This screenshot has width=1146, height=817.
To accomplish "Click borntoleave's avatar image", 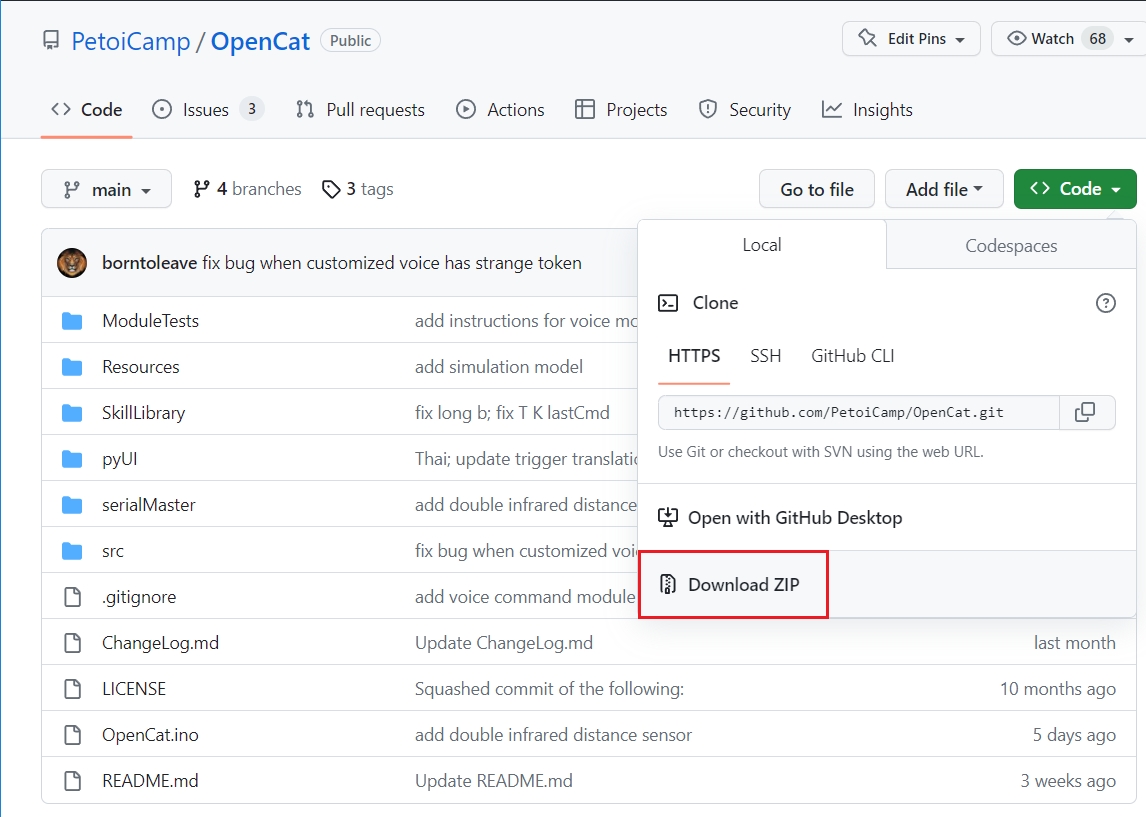I will click(x=72, y=263).
